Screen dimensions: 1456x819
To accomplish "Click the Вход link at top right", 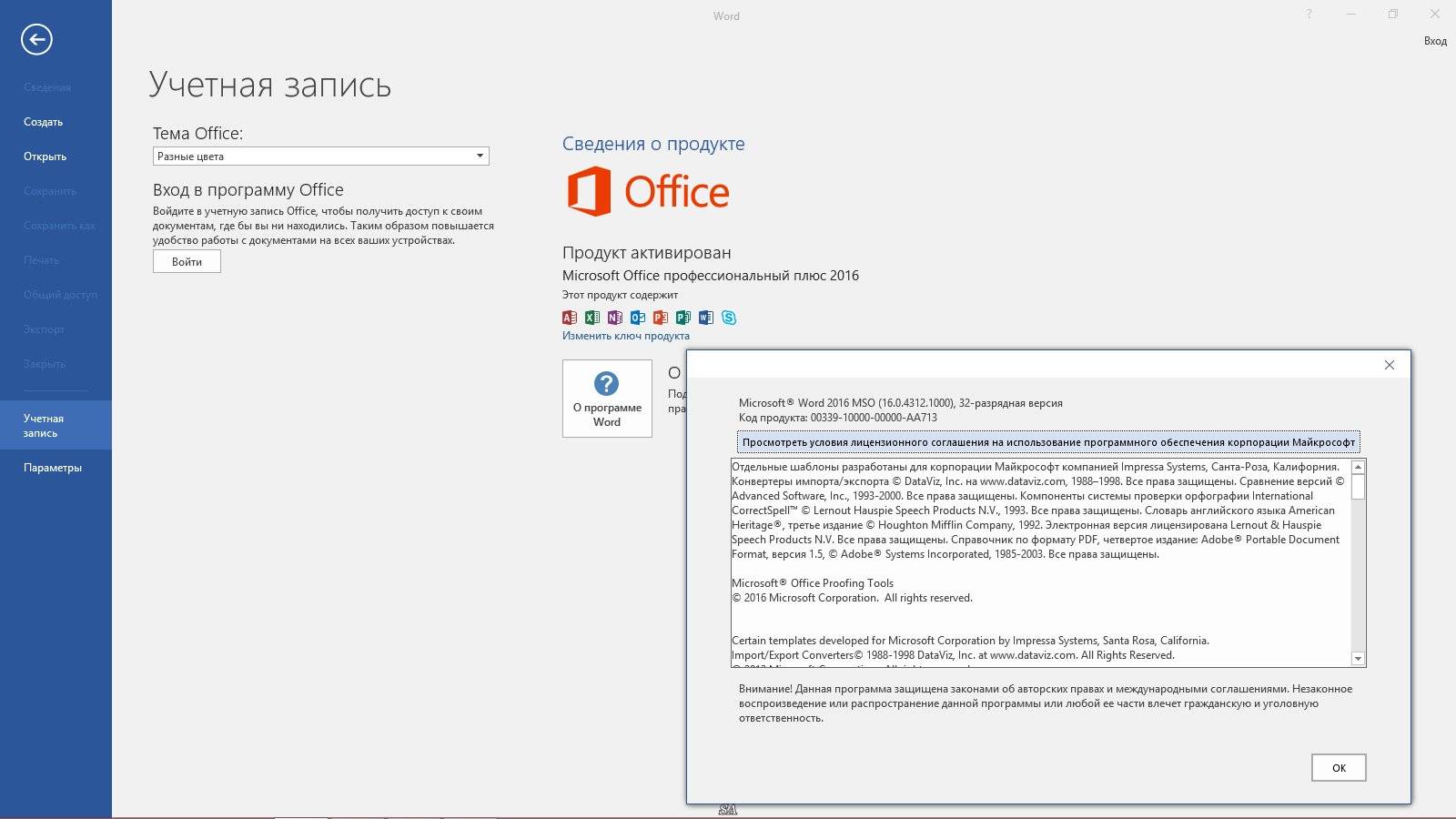I will (1435, 41).
